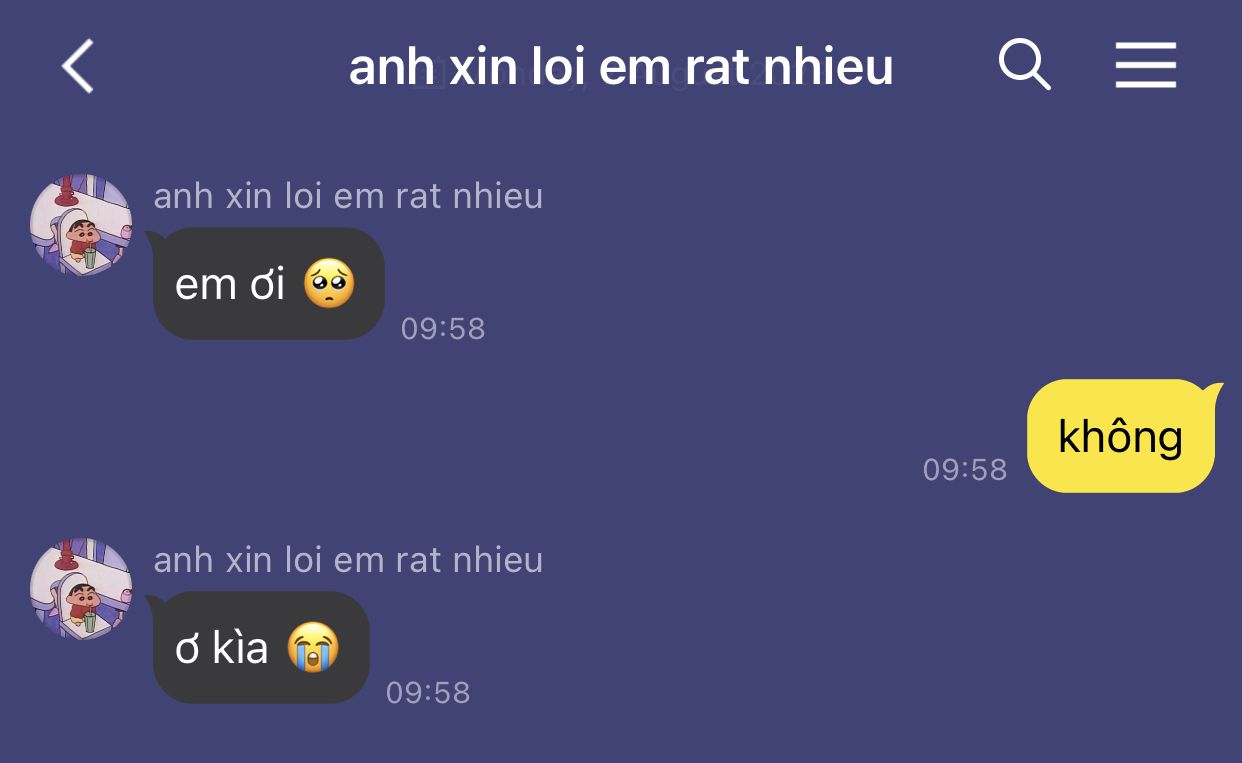The image size is (1242, 763).
Task: Tap the chat title in the header
Action: (621, 67)
